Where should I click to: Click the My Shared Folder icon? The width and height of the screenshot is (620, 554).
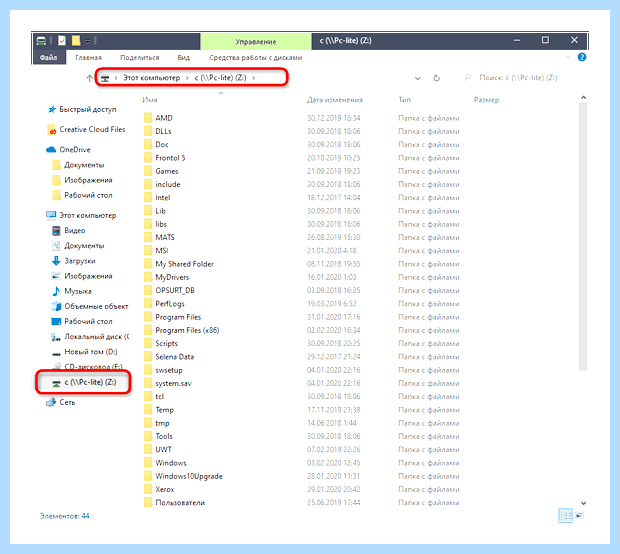pos(148,264)
